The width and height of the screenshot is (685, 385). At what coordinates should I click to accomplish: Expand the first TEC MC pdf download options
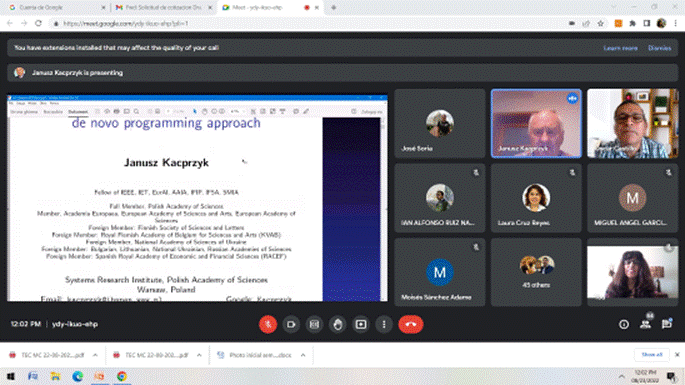(95, 355)
